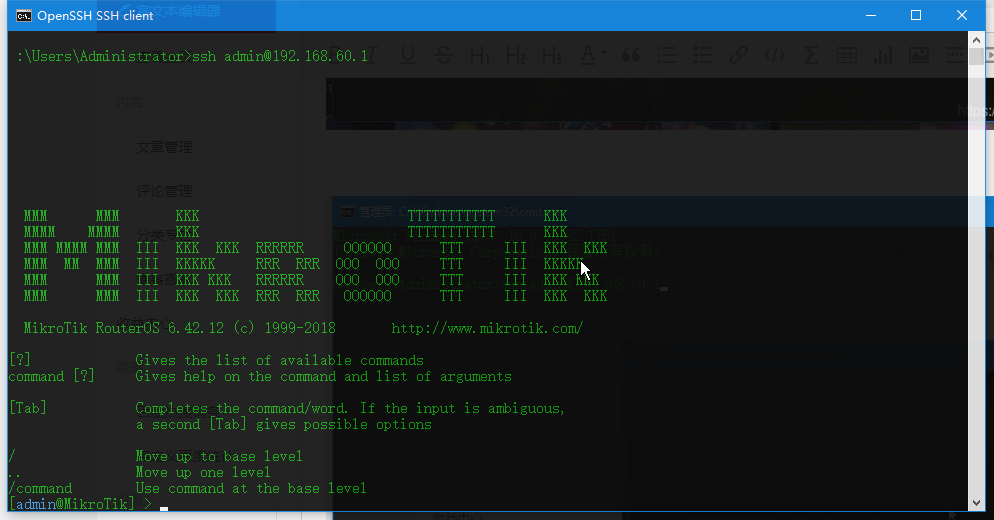994x520 pixels.
Task: Open 评论管理 in background sidebar
Action: point(165,190)
